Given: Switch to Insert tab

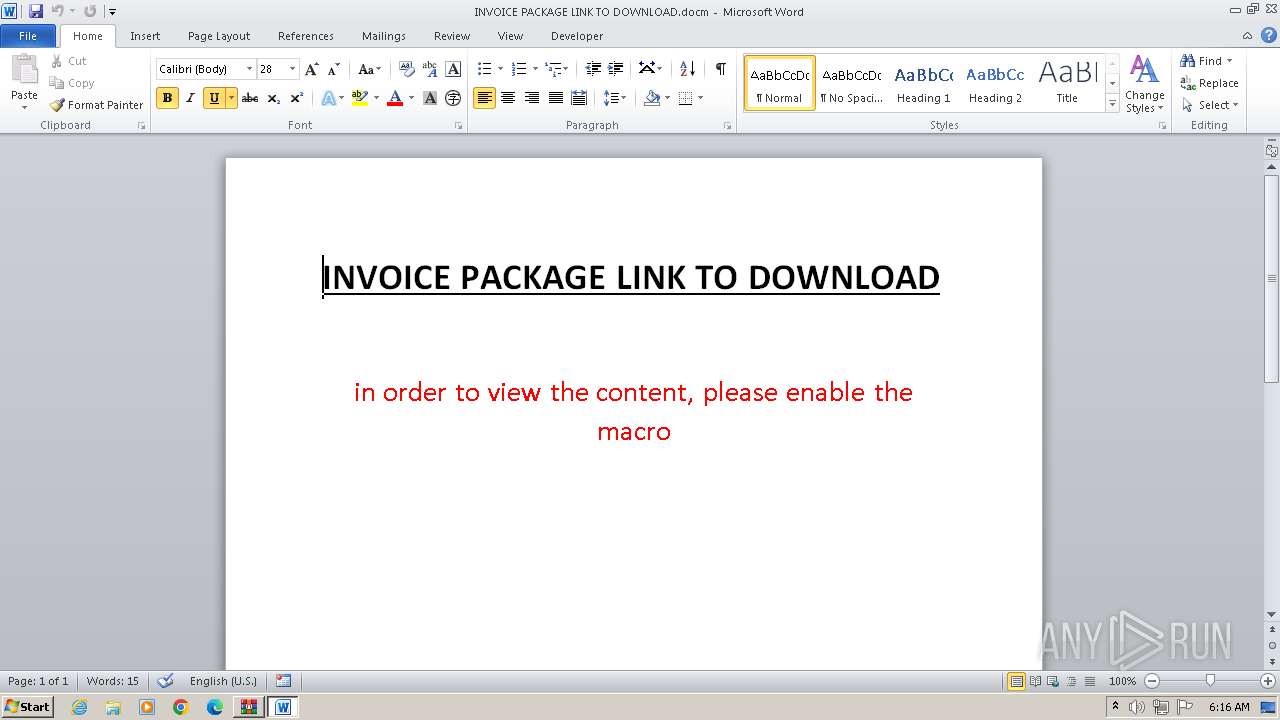Looking at the screenshot, I should click(x=145, y=36).
